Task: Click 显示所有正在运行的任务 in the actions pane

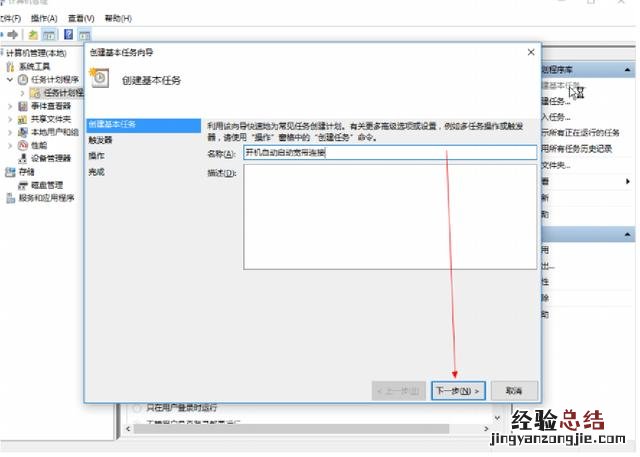Action: coord(580,133)
